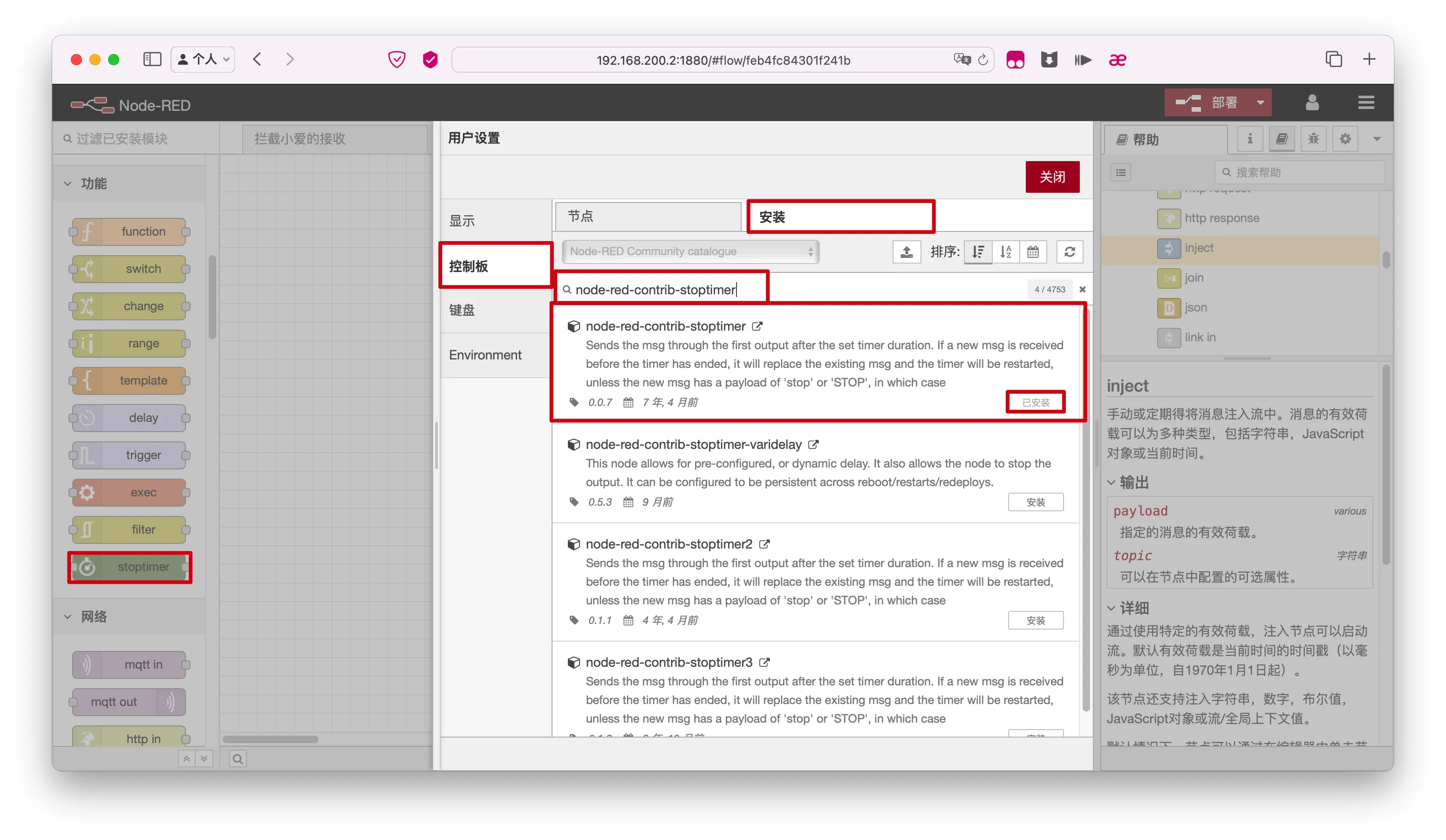Open the Node-RED Community catalogue dropdown
This screenshot has height=840, width=1446.
(x=690, y=252)
